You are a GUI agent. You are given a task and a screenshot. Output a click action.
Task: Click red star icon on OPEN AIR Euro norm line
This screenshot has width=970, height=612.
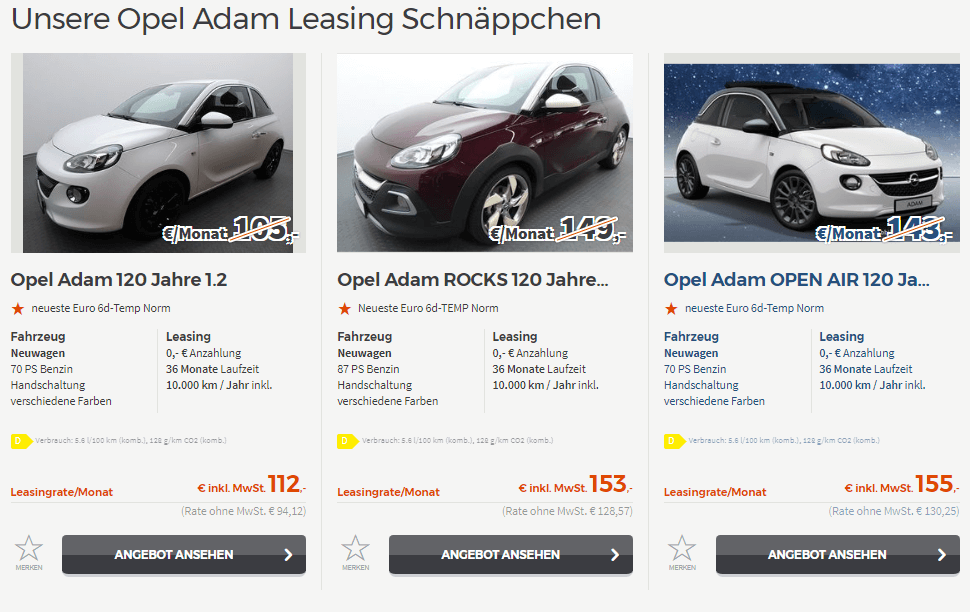point(671,308)
